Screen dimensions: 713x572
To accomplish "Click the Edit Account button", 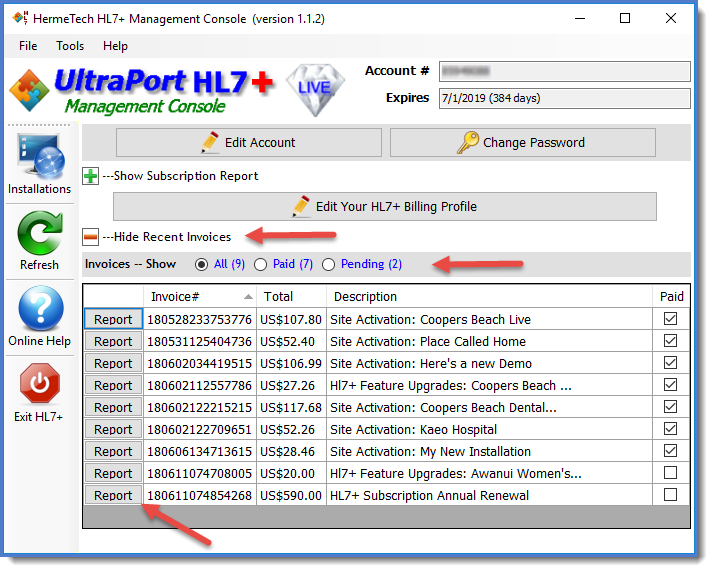I will coord(248,142).
